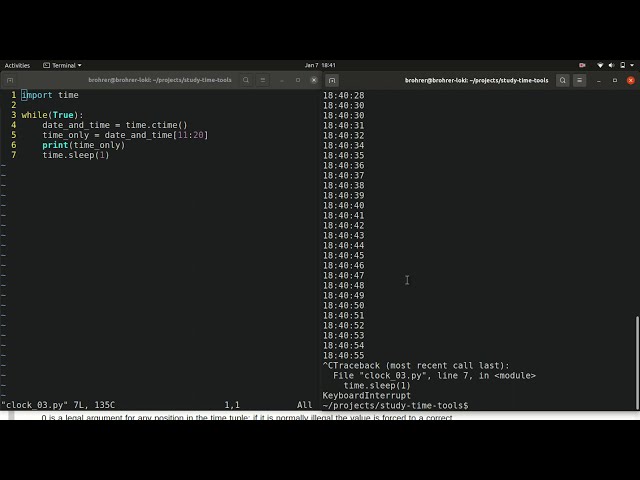Image resolution: width=640 pixels, height=480 pixels.
Task: Click the screen recording indicator icon
Action: coord(582,65)
